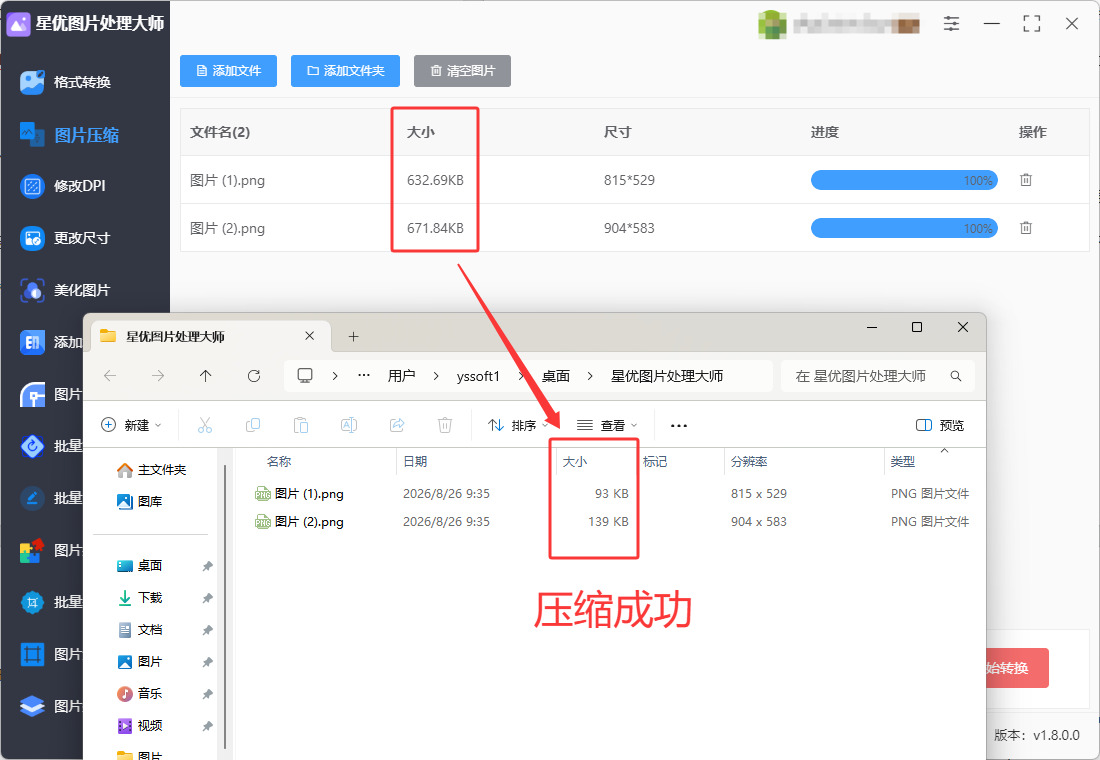The image size is (1100, 760).
Task: Click 清空图片 button
Action: [462, 71]
